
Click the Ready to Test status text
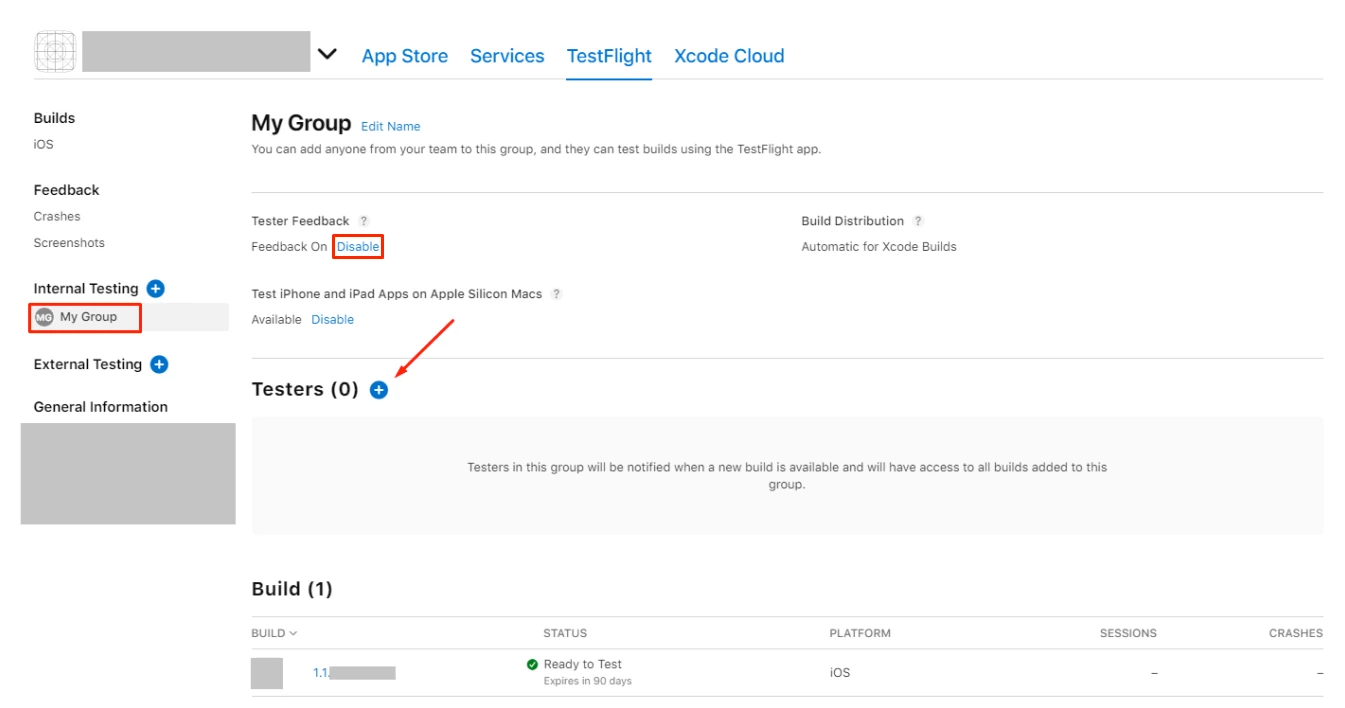coord(582,664)
